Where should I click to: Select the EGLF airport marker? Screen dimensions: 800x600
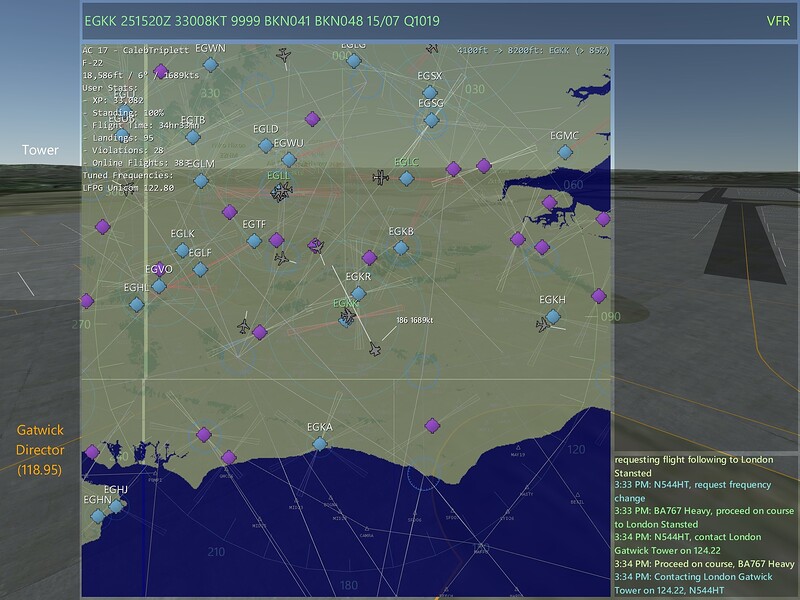point(200,269)
